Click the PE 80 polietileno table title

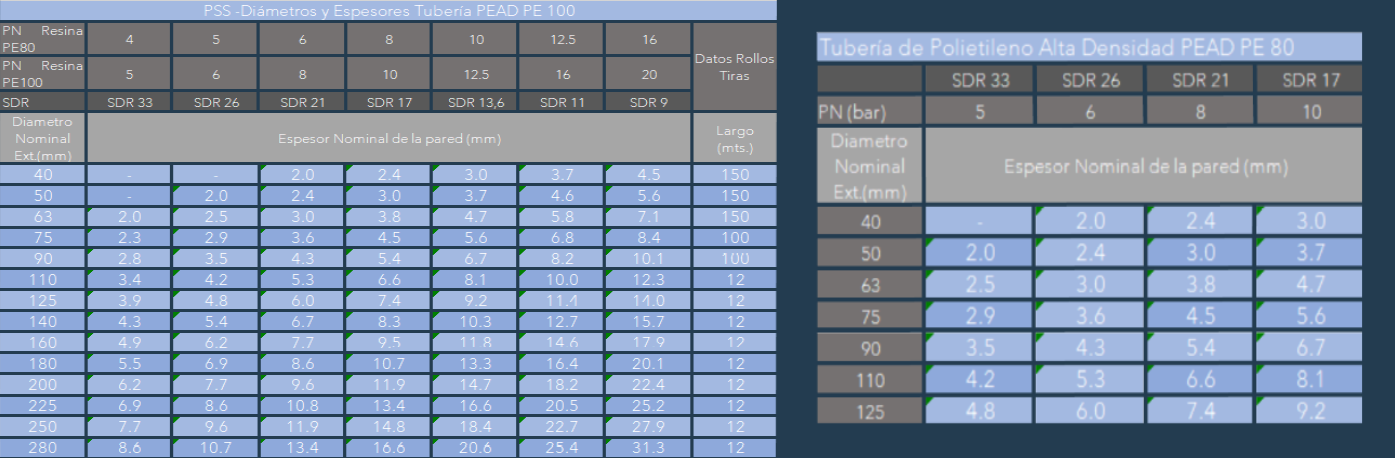(x=1089, y=47)
